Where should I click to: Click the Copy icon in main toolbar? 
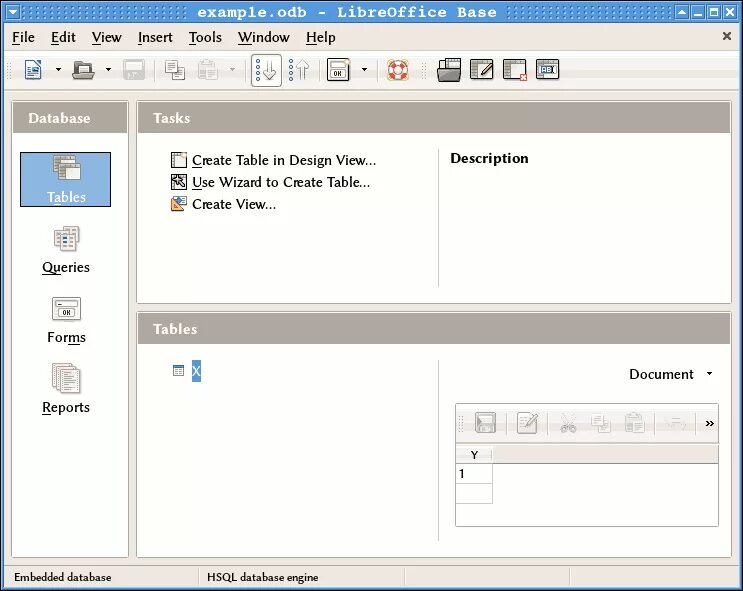(x=175, y=70)
